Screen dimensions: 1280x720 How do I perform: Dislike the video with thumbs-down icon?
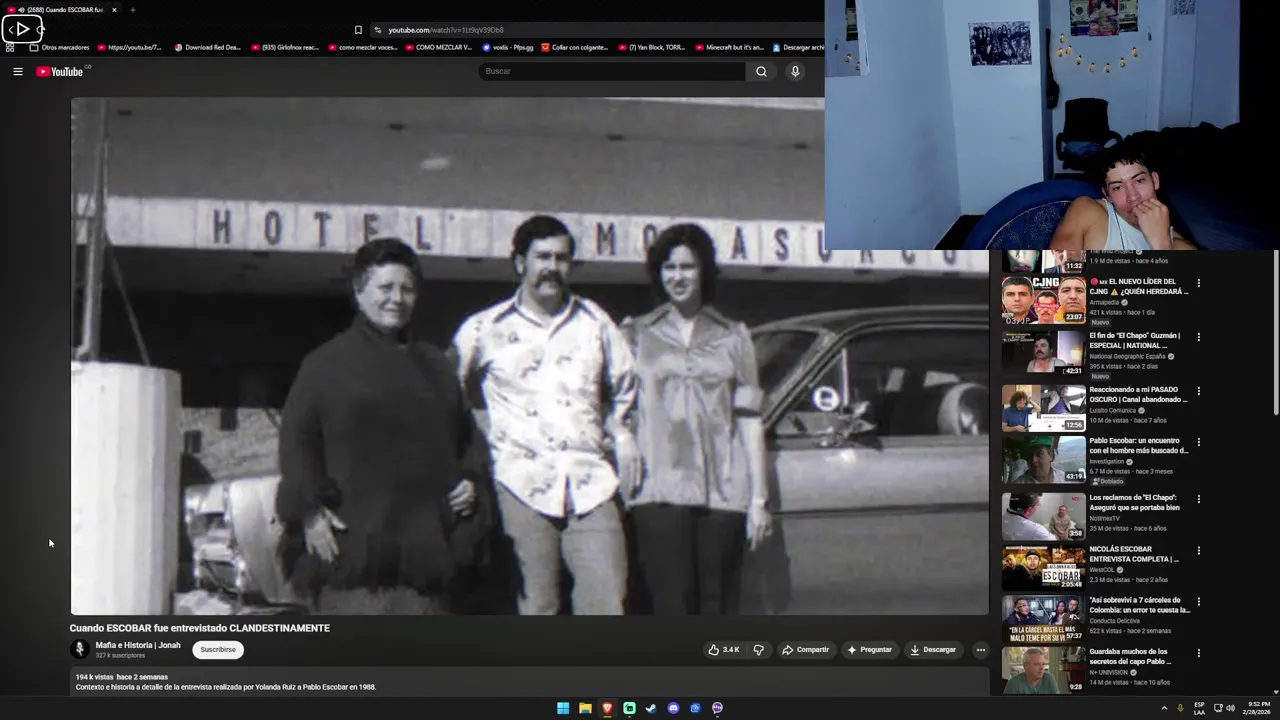pyautogui.click(x=759, y=650)
